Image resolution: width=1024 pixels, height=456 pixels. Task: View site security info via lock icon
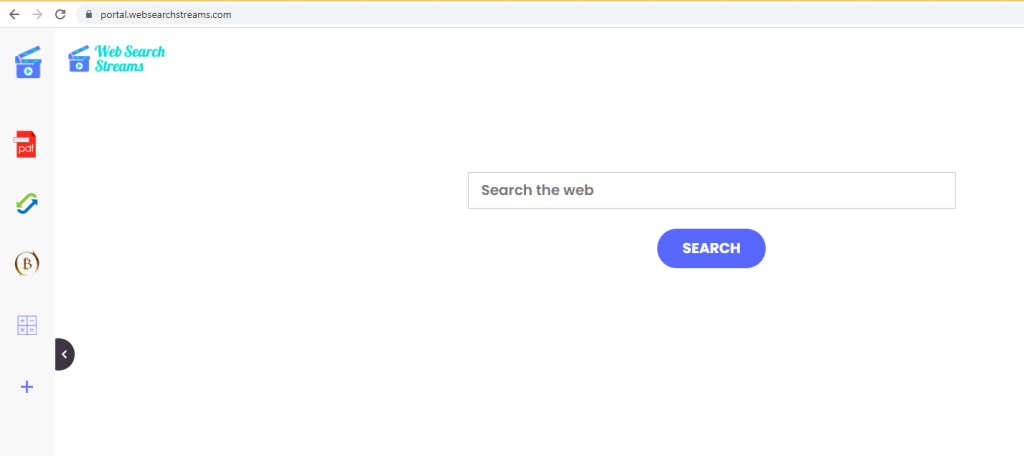pyautogui.click(x=89, y=14)
